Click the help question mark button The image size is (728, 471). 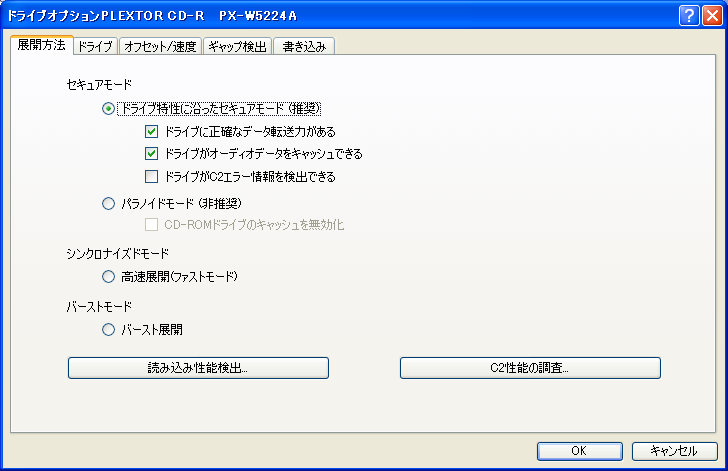[689, 15]
